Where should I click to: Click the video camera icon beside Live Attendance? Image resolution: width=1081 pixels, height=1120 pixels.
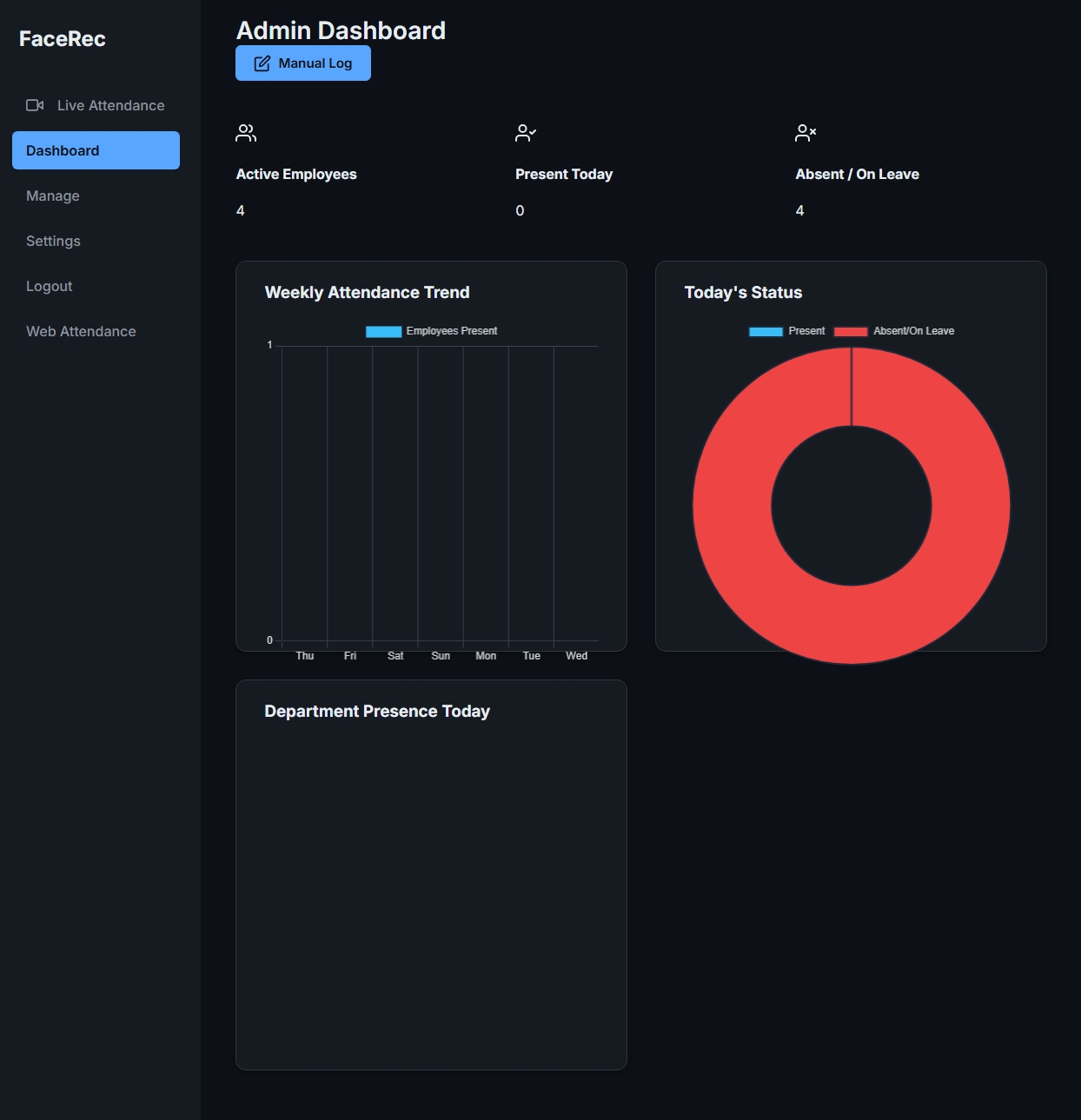(x=35, y=105)
